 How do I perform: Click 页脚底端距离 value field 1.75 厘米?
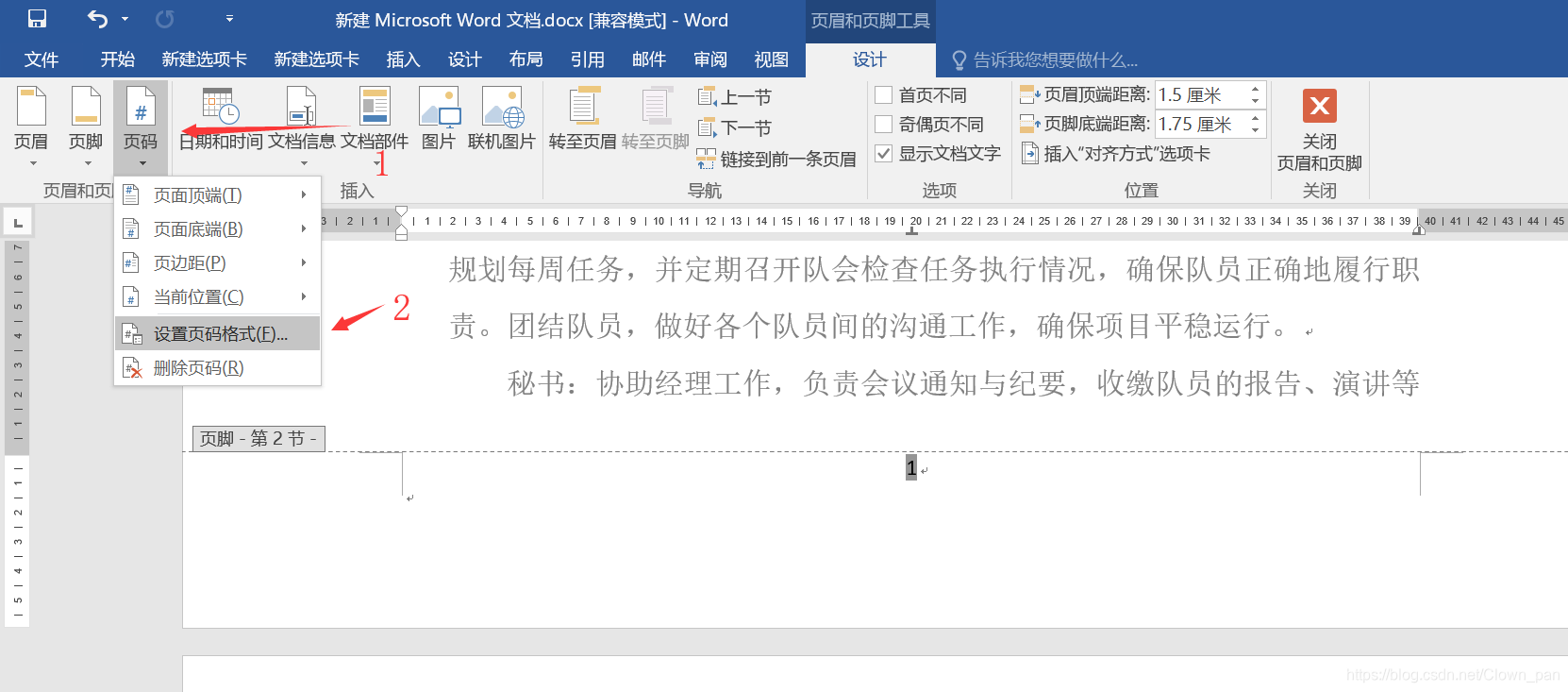pyautogui.click(x=1200, y=124)
